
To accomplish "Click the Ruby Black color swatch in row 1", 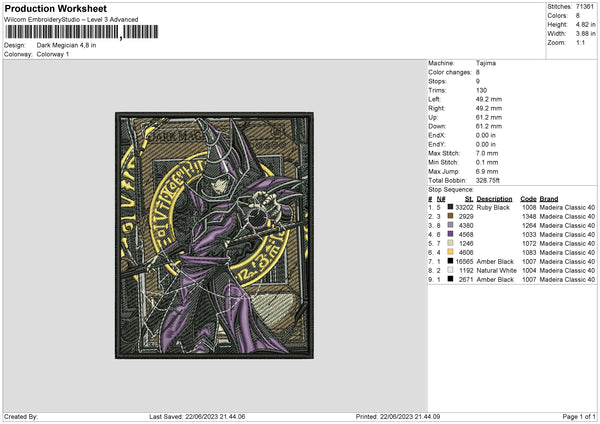I will pyautogui.click(x=450, y=207).
